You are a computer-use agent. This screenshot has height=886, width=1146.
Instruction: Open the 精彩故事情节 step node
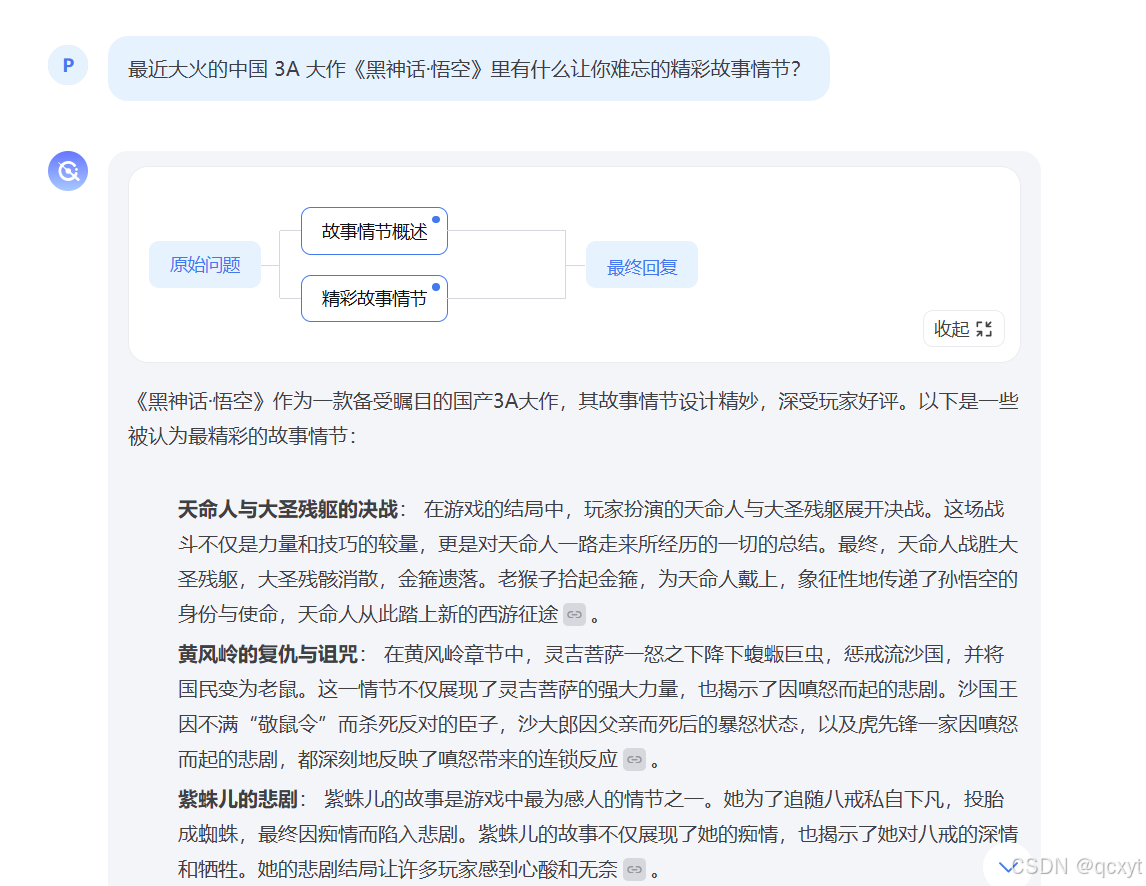pos(374,298)
